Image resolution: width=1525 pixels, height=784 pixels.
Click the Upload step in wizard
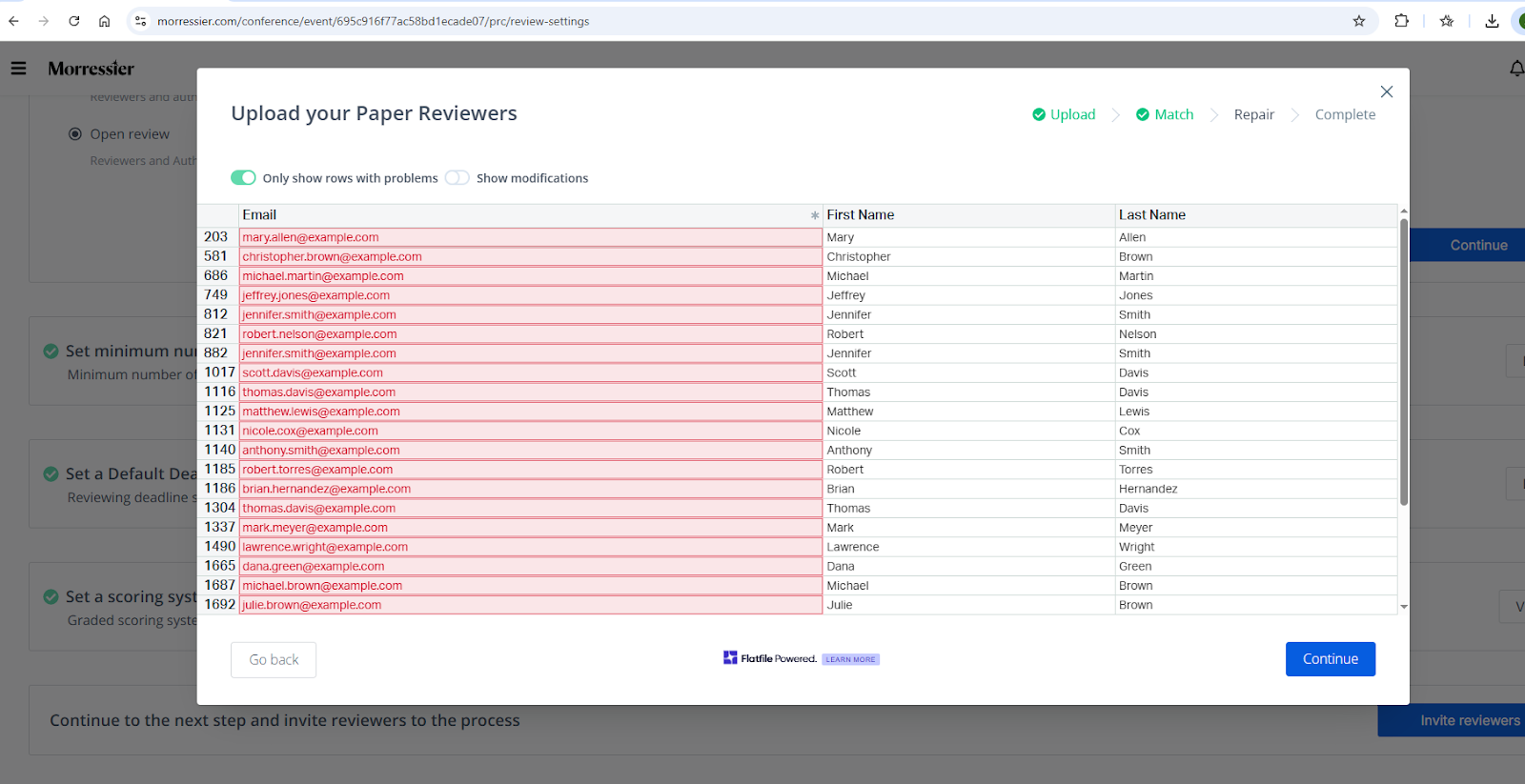coord(1064,114)
